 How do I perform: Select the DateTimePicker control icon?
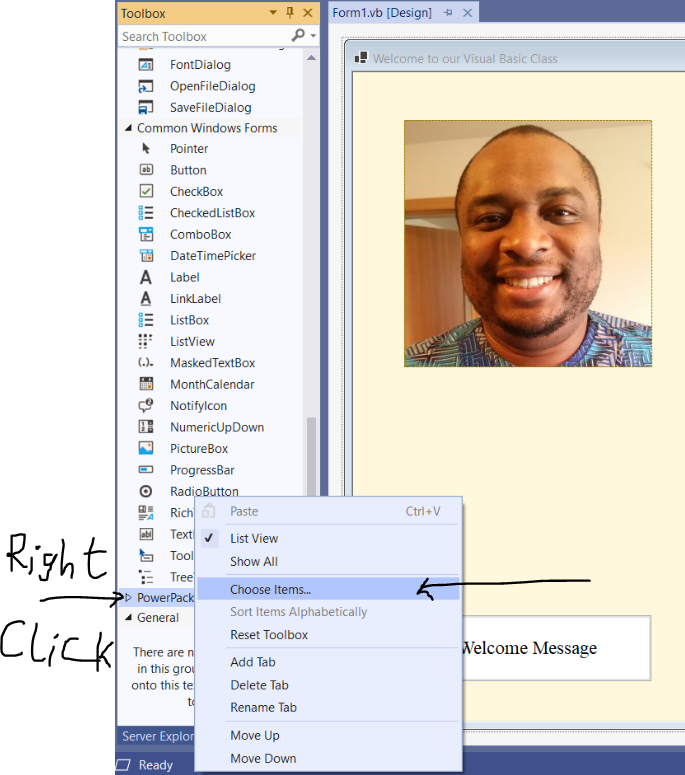point(146,256)
